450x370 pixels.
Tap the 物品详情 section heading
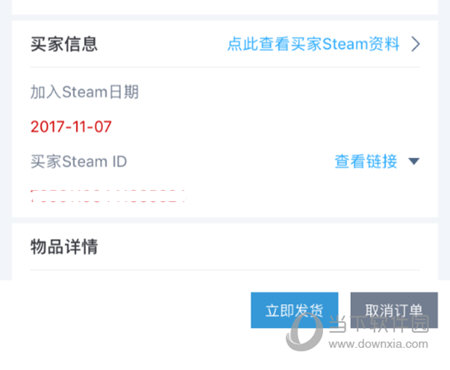click(64, 247)
